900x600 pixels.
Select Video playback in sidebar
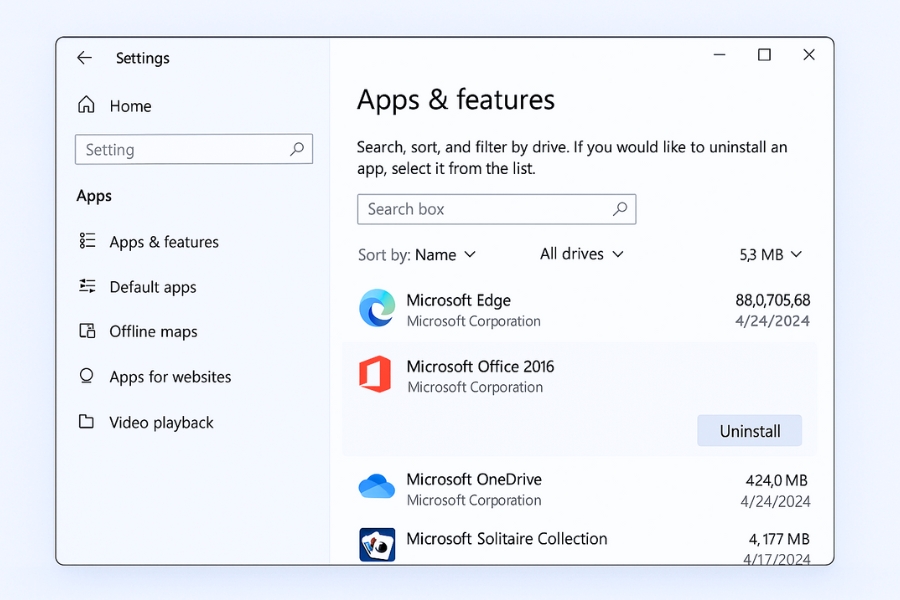pos(161,423)
